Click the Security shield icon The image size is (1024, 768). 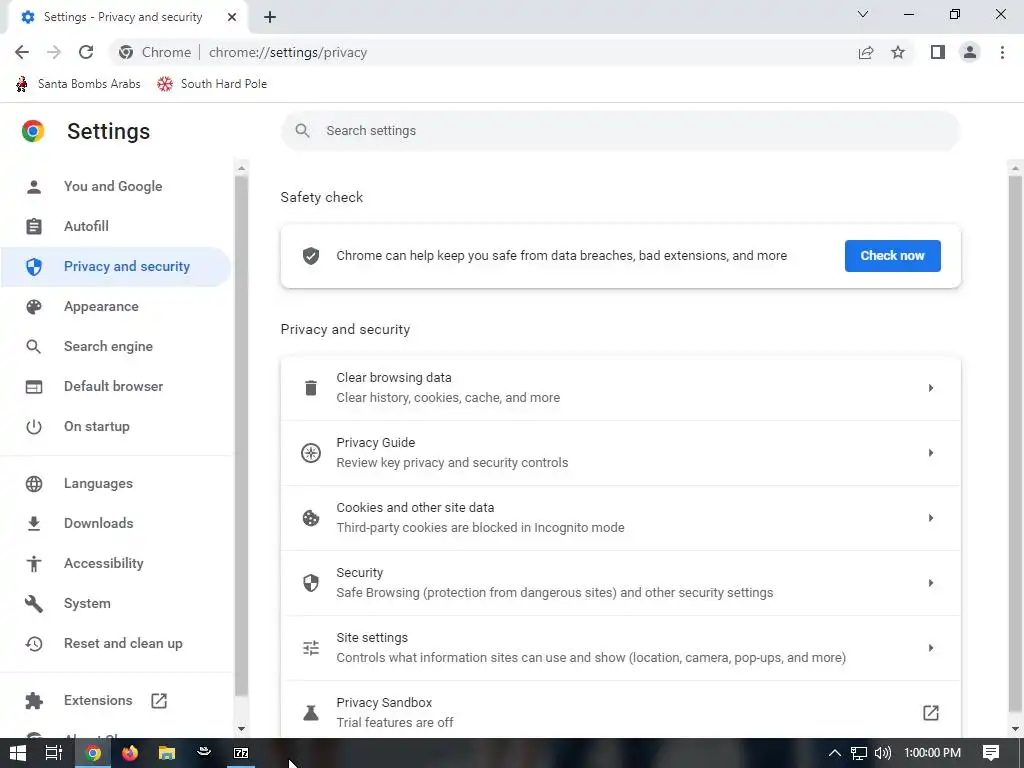[311, 583]
